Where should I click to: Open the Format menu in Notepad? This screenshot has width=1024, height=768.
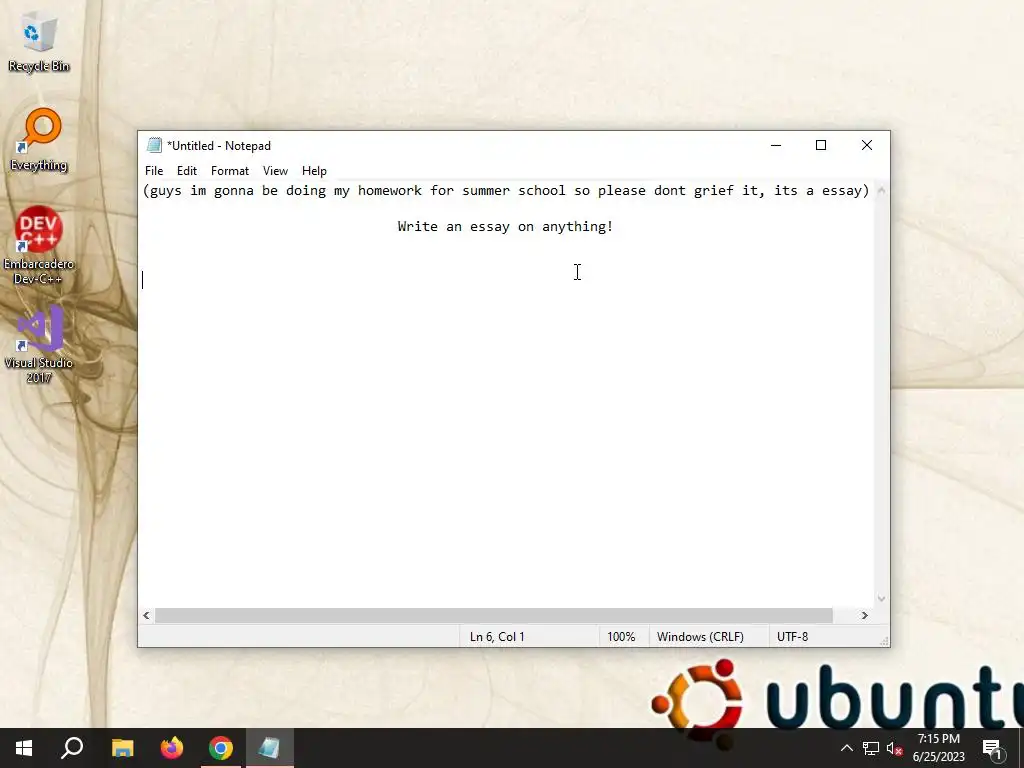[230, 170]
